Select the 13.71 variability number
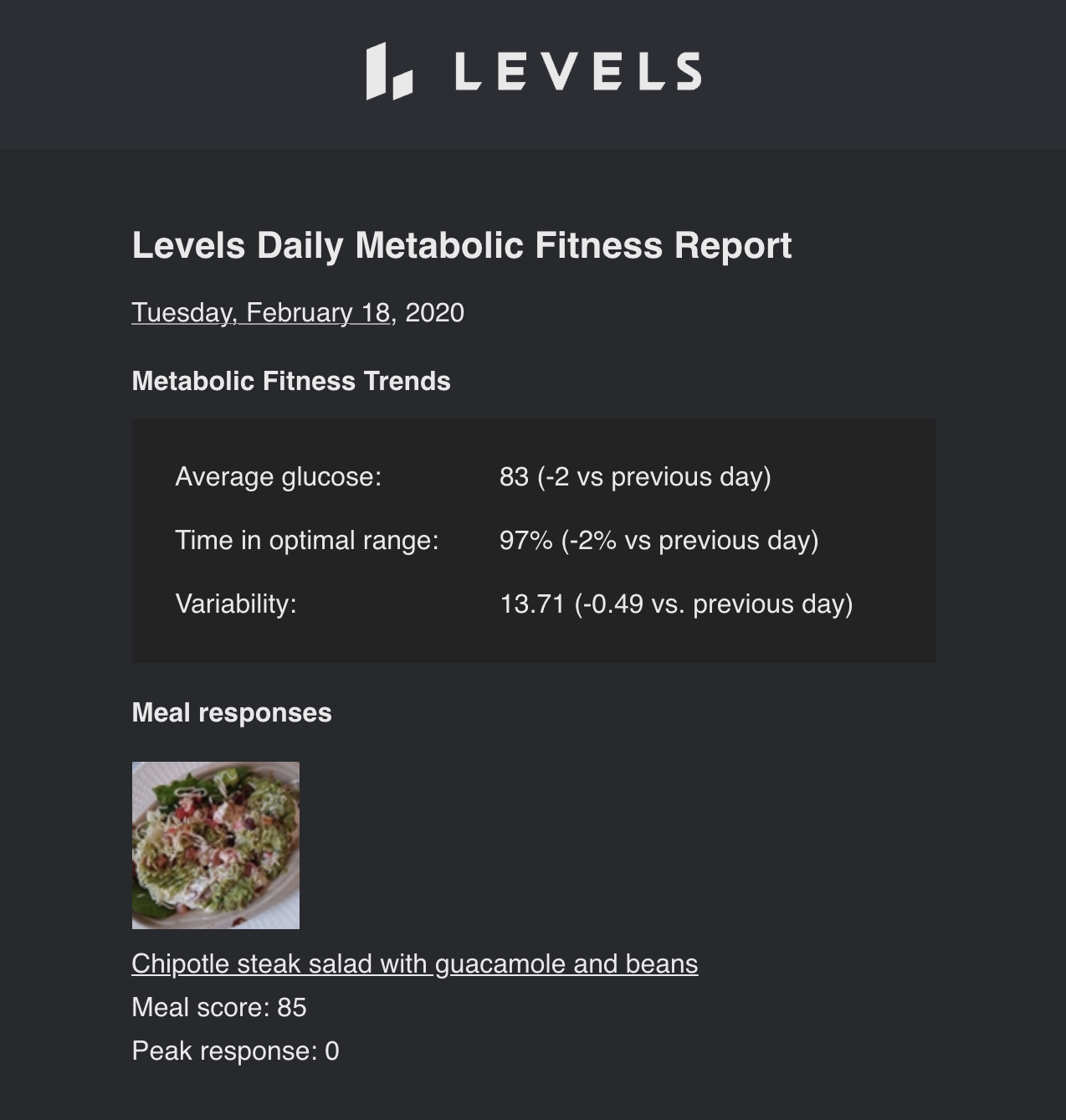1066x1120 pixels. [532, 604]
